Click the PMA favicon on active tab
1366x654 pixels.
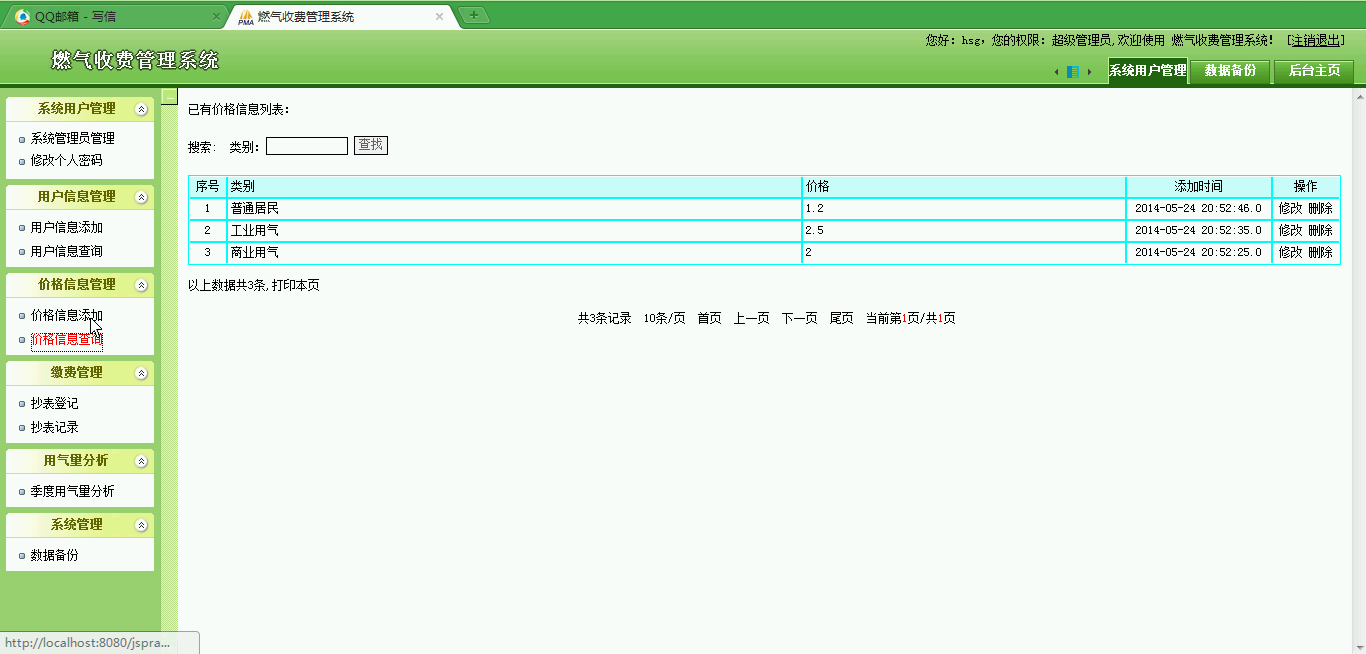pyautogui.click(x=245, y=17)
